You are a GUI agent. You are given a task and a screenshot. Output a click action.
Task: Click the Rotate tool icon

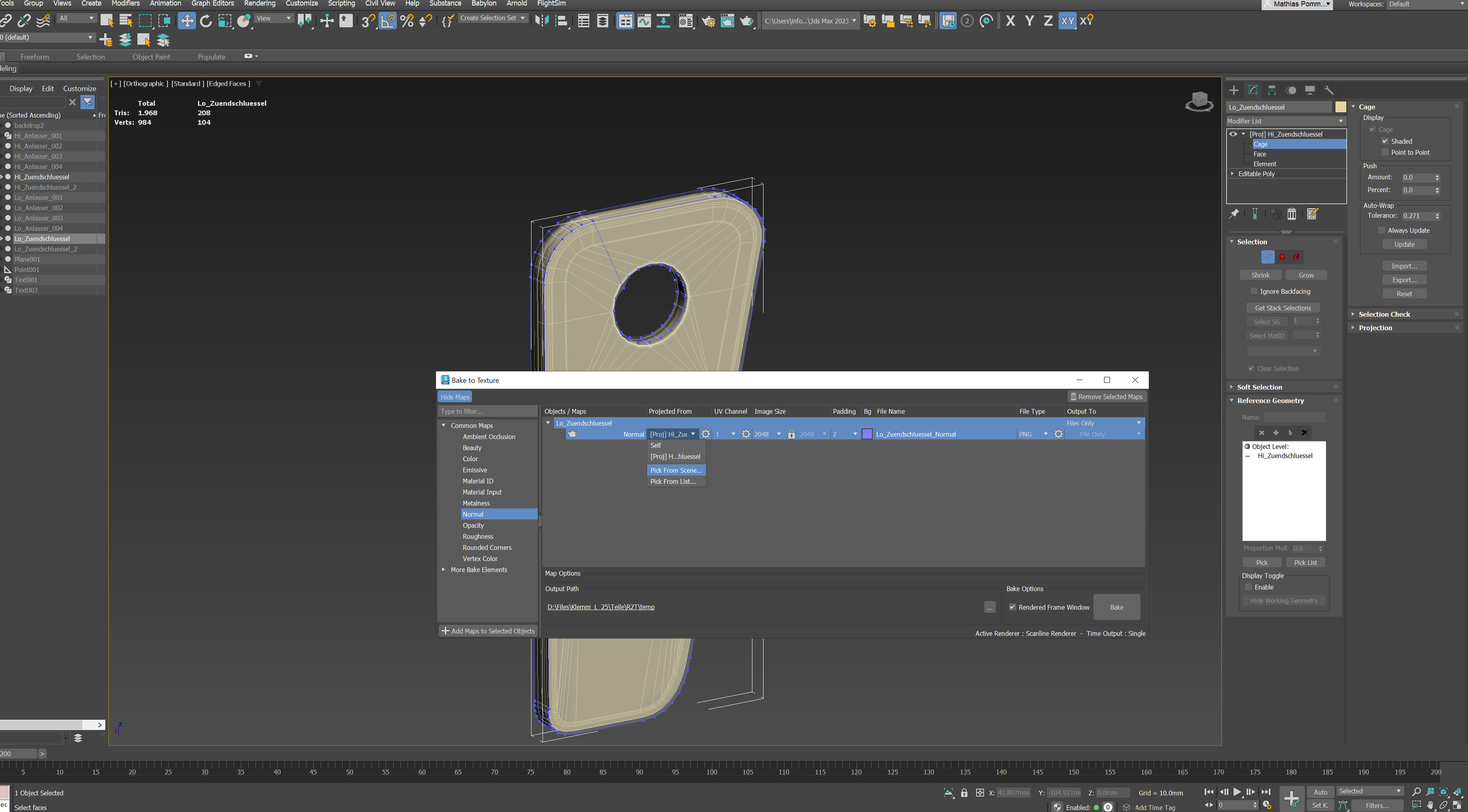pyautogui.click(x=206, y=21)
